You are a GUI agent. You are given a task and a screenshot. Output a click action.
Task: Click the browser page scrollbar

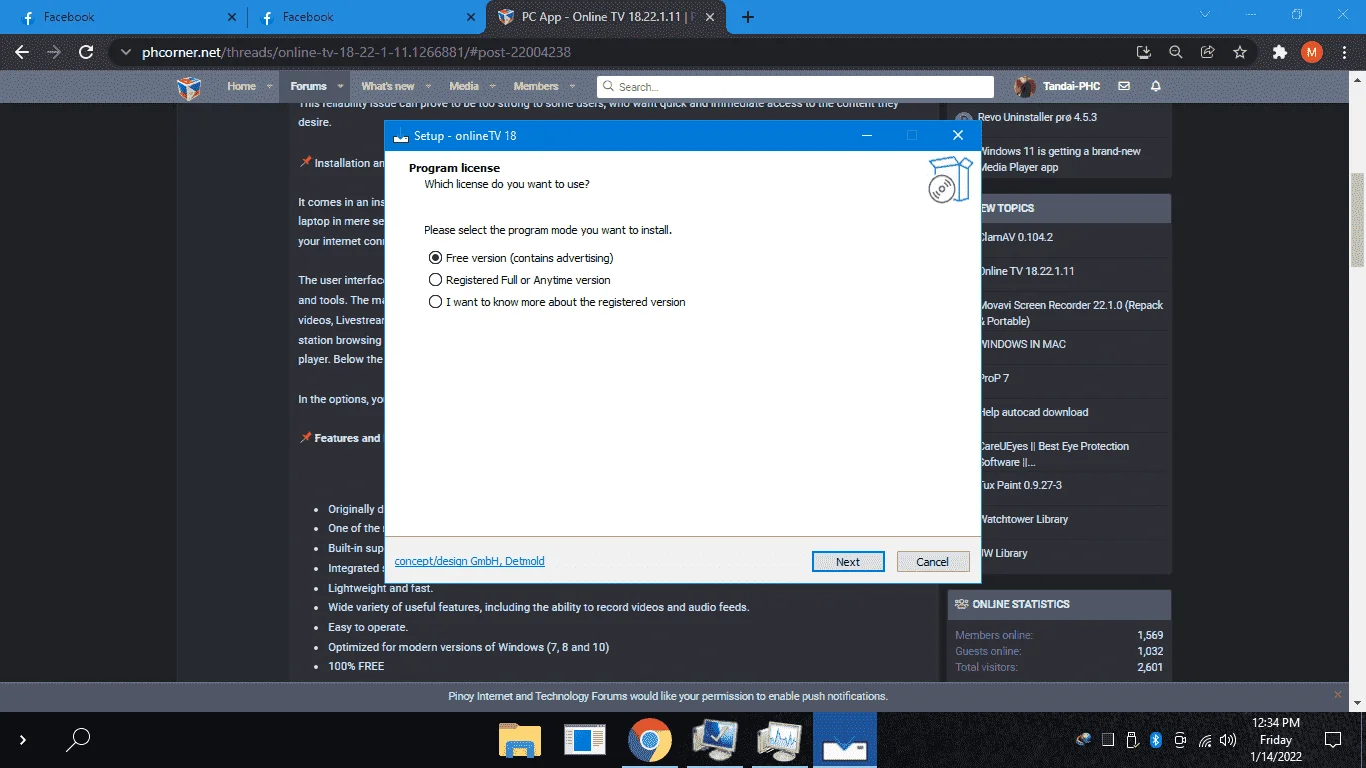point(1357,220)
